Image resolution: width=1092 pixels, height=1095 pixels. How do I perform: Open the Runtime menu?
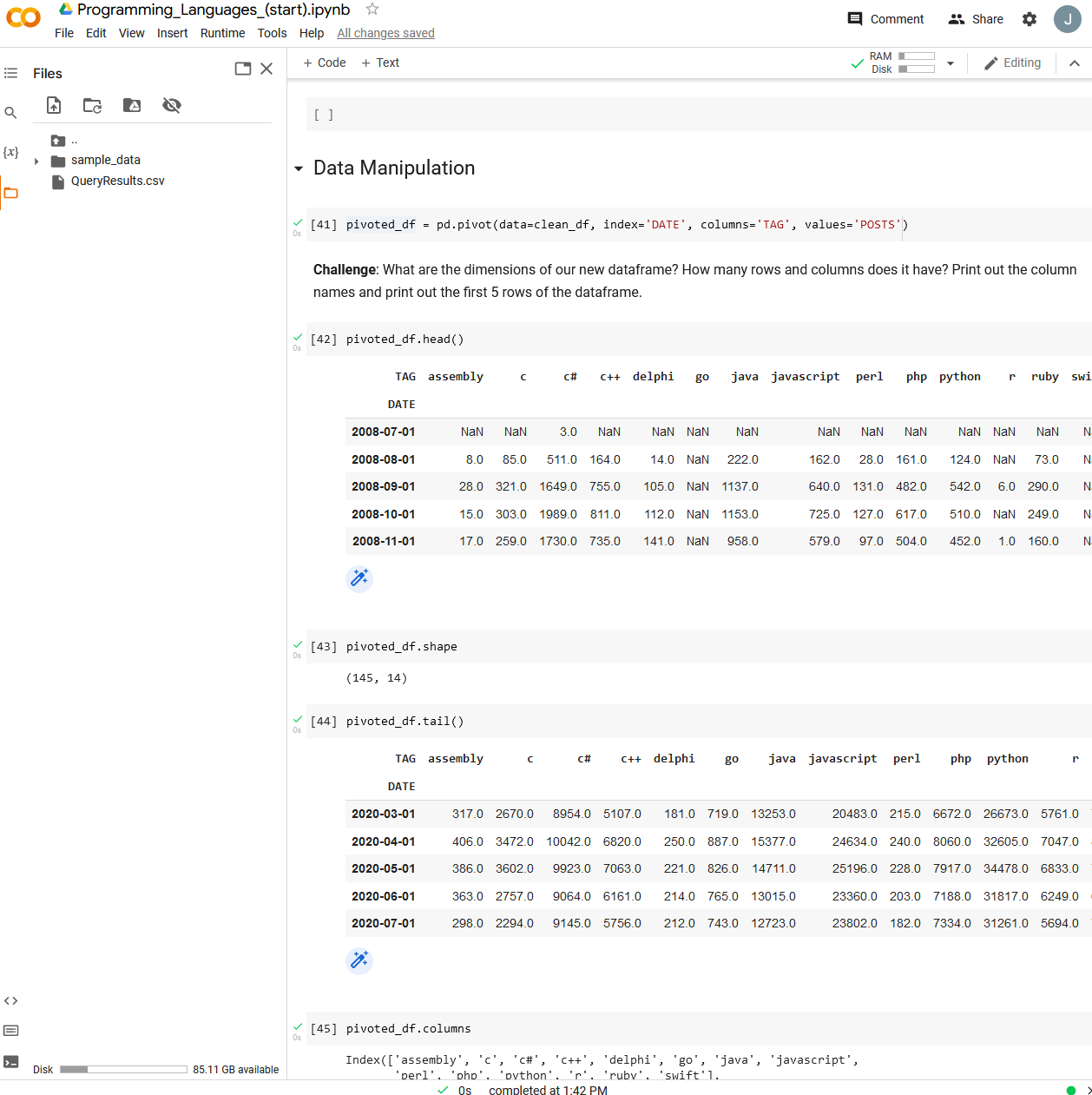click(222, 33)
